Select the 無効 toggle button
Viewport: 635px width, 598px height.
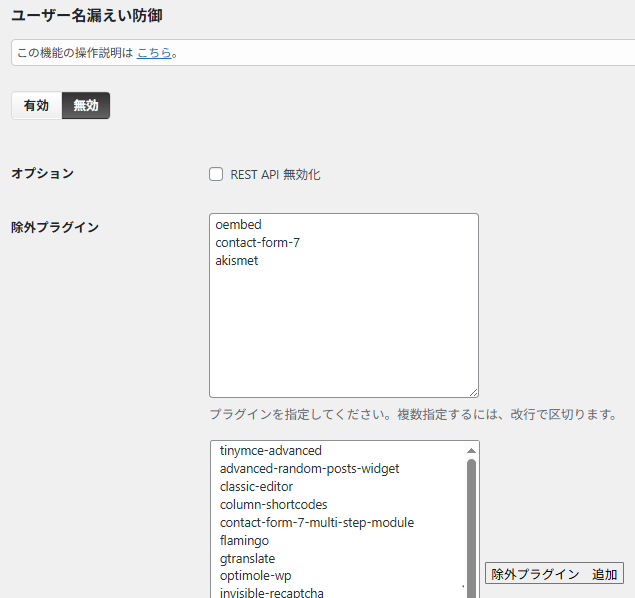[x=86, y=105]
